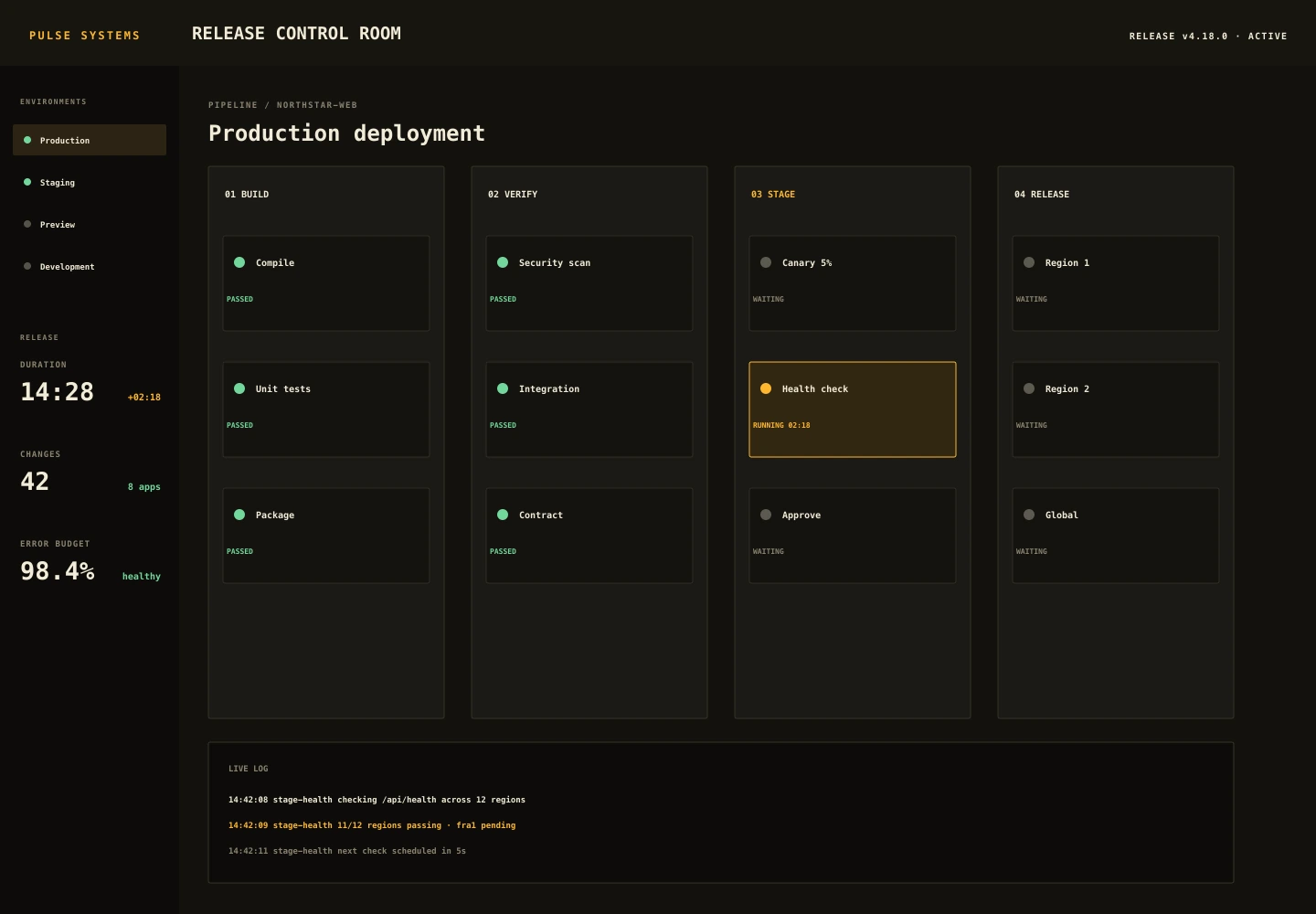Click the PULSE SYSTEMS logo text
1316x914 pixels.
[x=85, y=36]
